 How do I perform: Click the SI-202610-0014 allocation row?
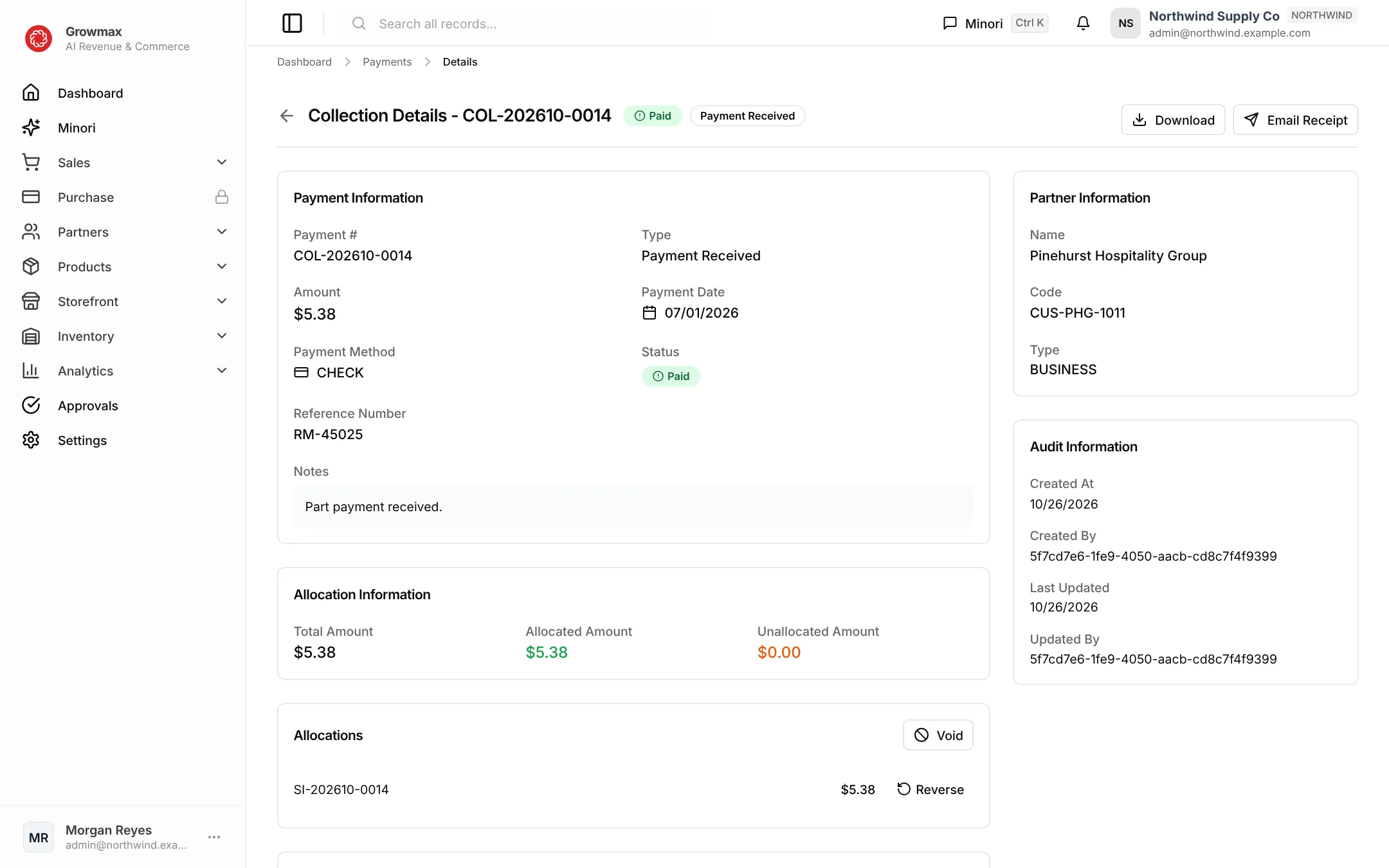(x=633, y=790)
